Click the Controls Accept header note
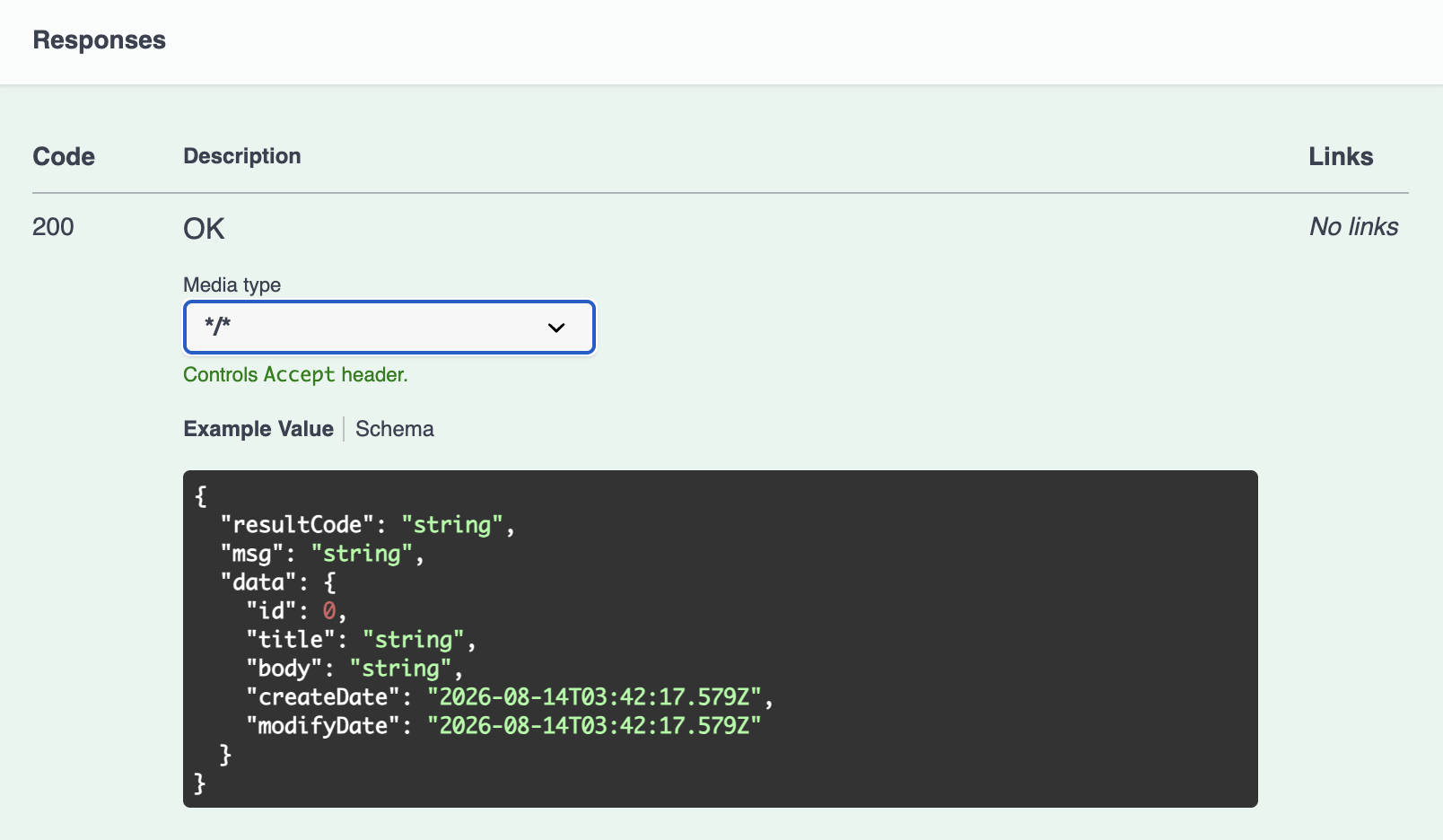This screenshot has width=1443, height=840. 296,375
